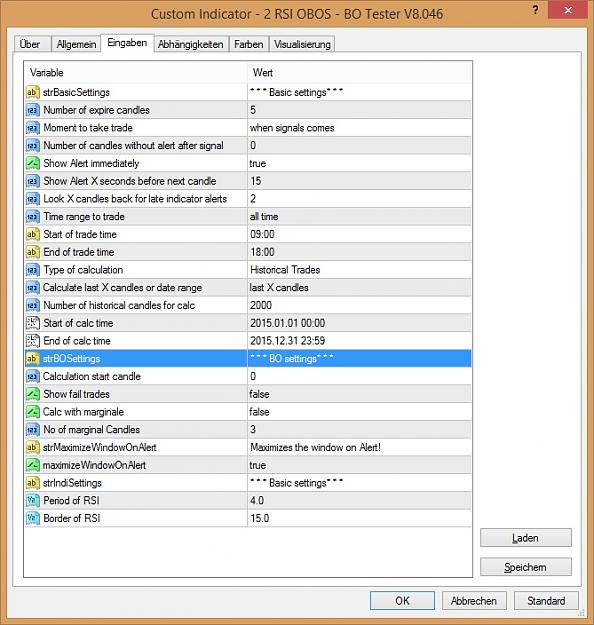Click the Laden button
Viewport: 594px width, 625px height.
(x=525, y=538)
